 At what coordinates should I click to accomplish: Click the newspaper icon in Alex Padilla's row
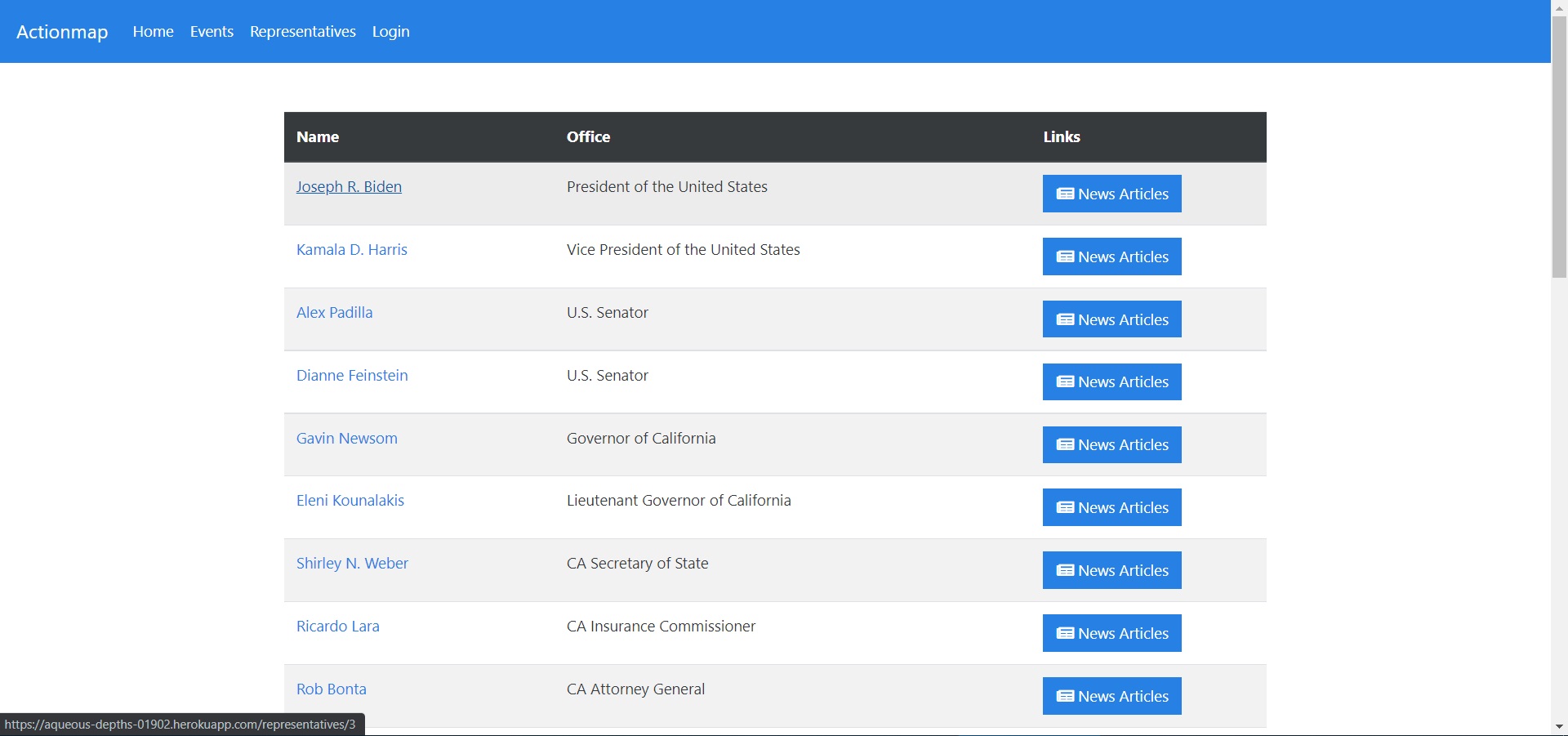click(x=1065, y=319)
